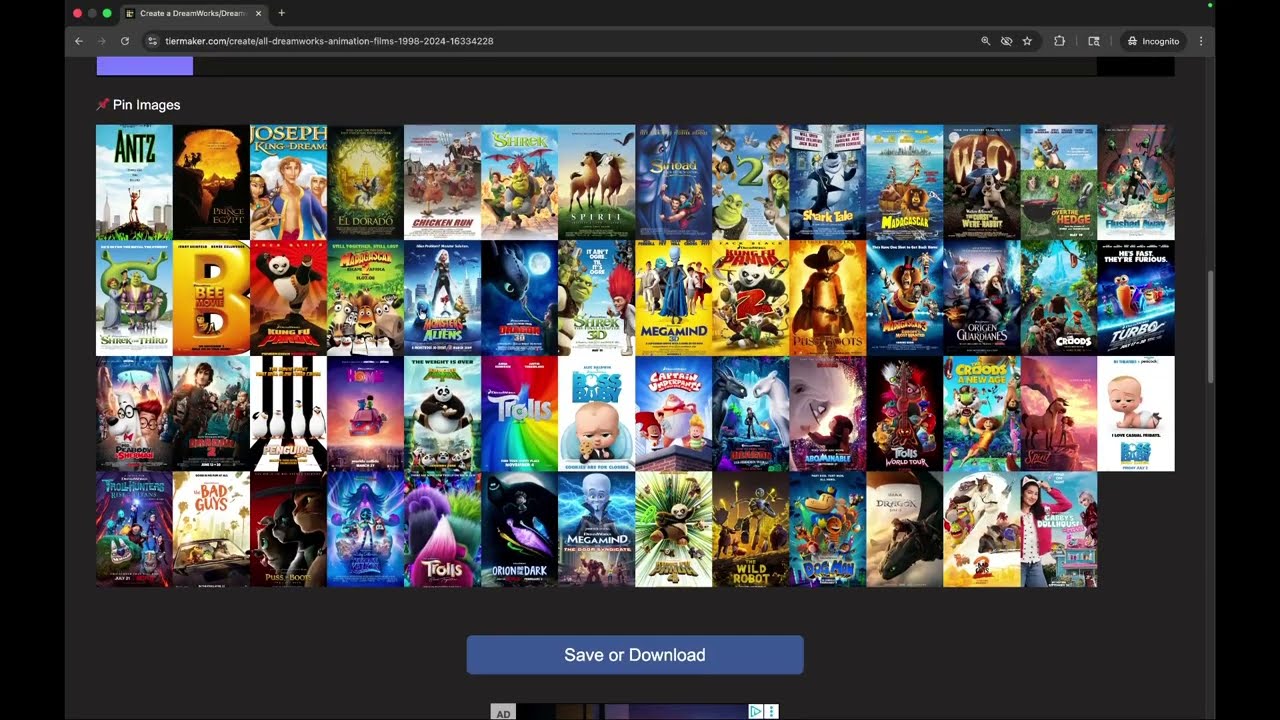
Task: Select the Rise of the Guardians poster
Action: [x=981, y=298]
